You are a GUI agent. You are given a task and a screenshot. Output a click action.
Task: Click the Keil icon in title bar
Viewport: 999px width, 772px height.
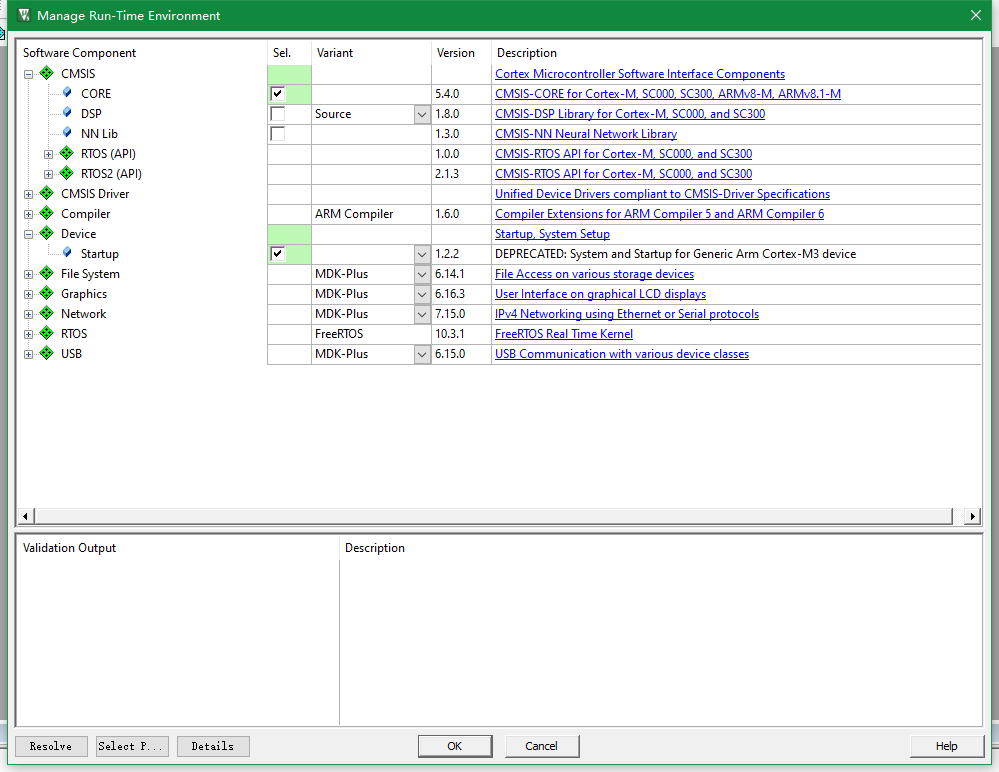point(24,15)
